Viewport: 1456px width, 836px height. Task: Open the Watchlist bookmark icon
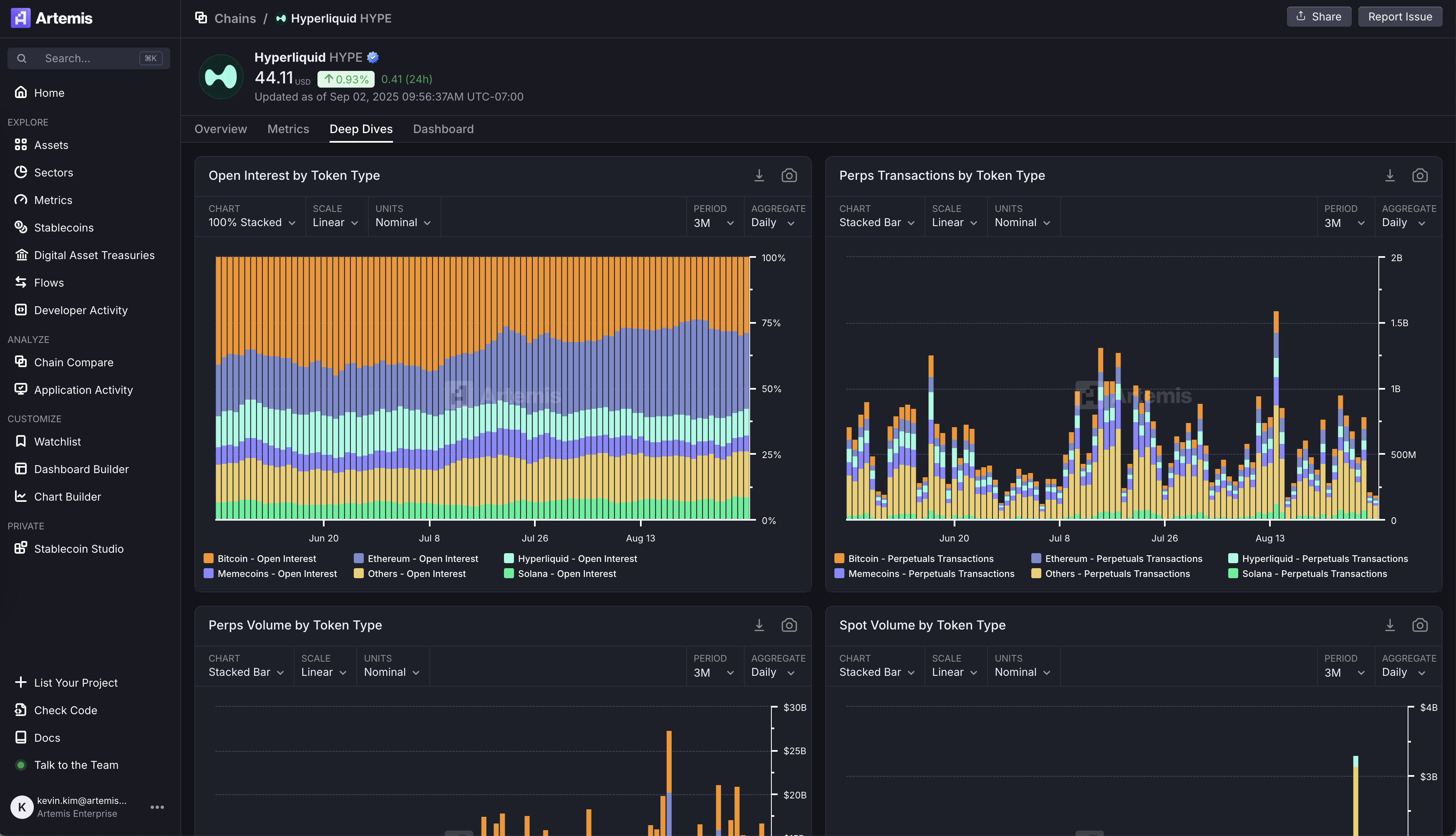click(x=21, y=441)
